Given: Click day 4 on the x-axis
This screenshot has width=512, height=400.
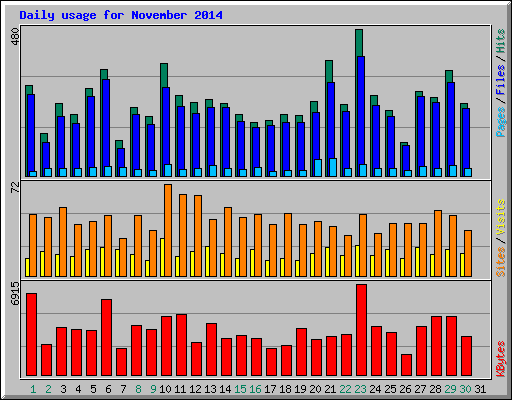Looking at the screenshot, I should 78,389.
